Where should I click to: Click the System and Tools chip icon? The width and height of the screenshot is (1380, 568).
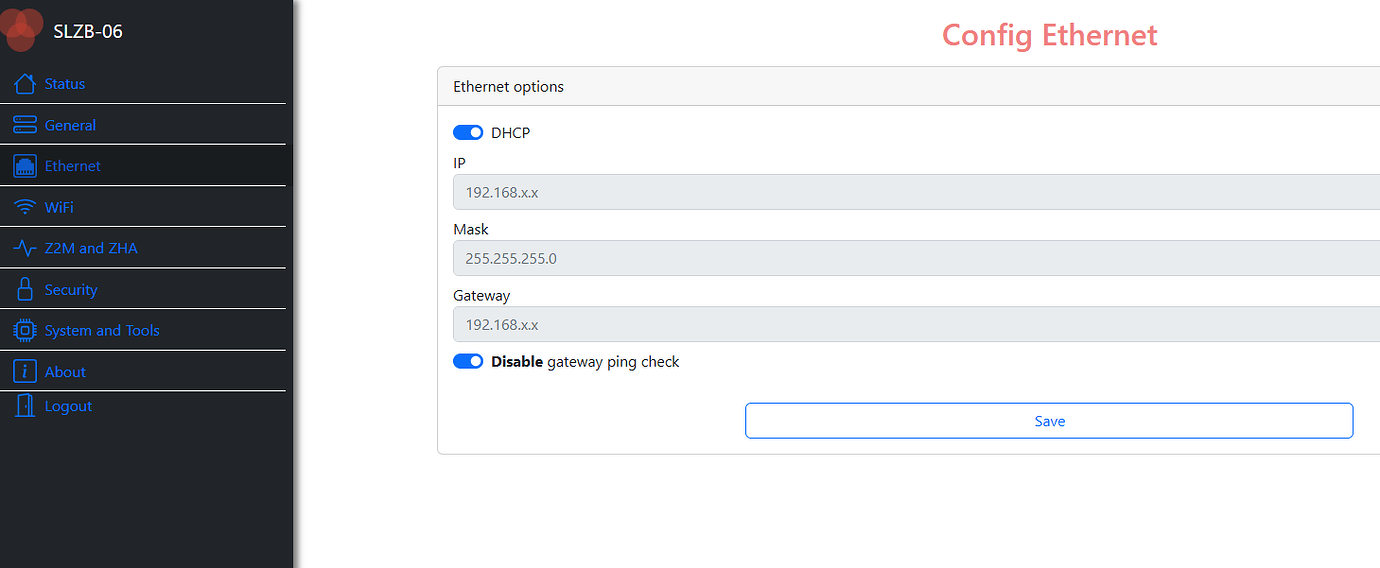[x=25, y=330]
